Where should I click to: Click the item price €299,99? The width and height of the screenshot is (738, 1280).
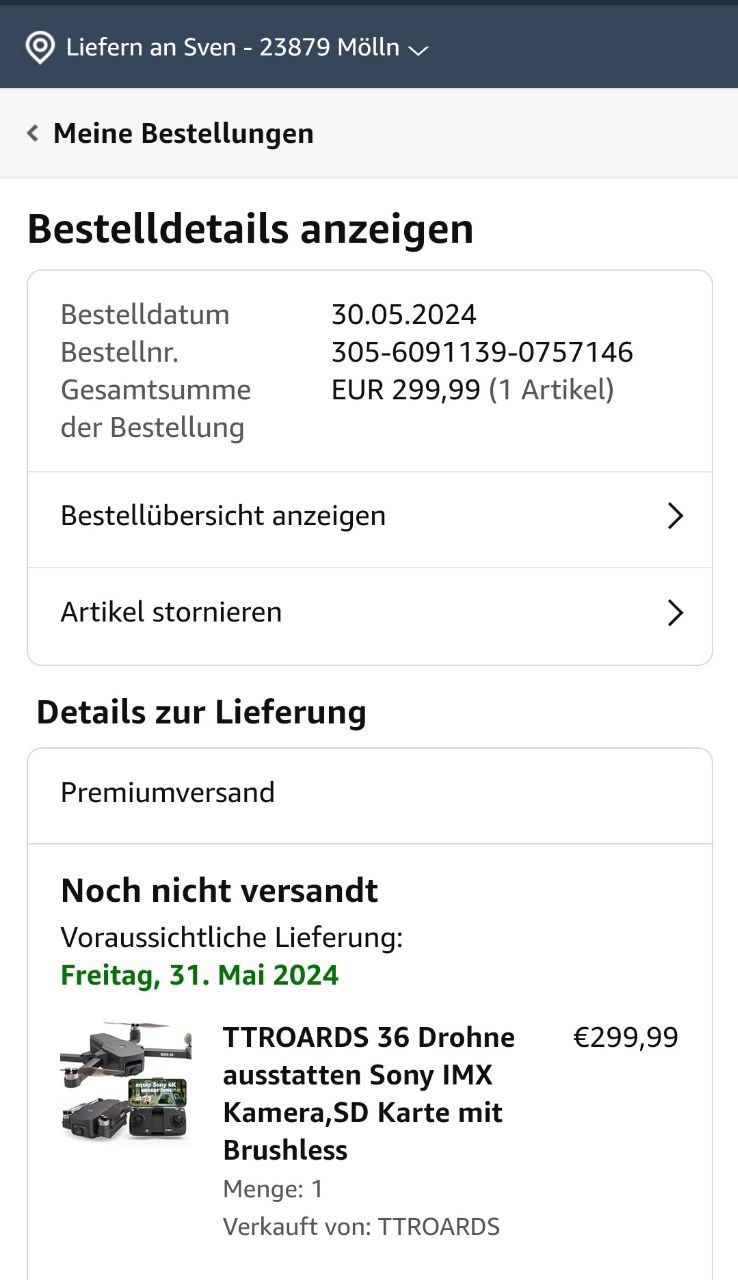pyautogui.click(x=625, y=1038)
